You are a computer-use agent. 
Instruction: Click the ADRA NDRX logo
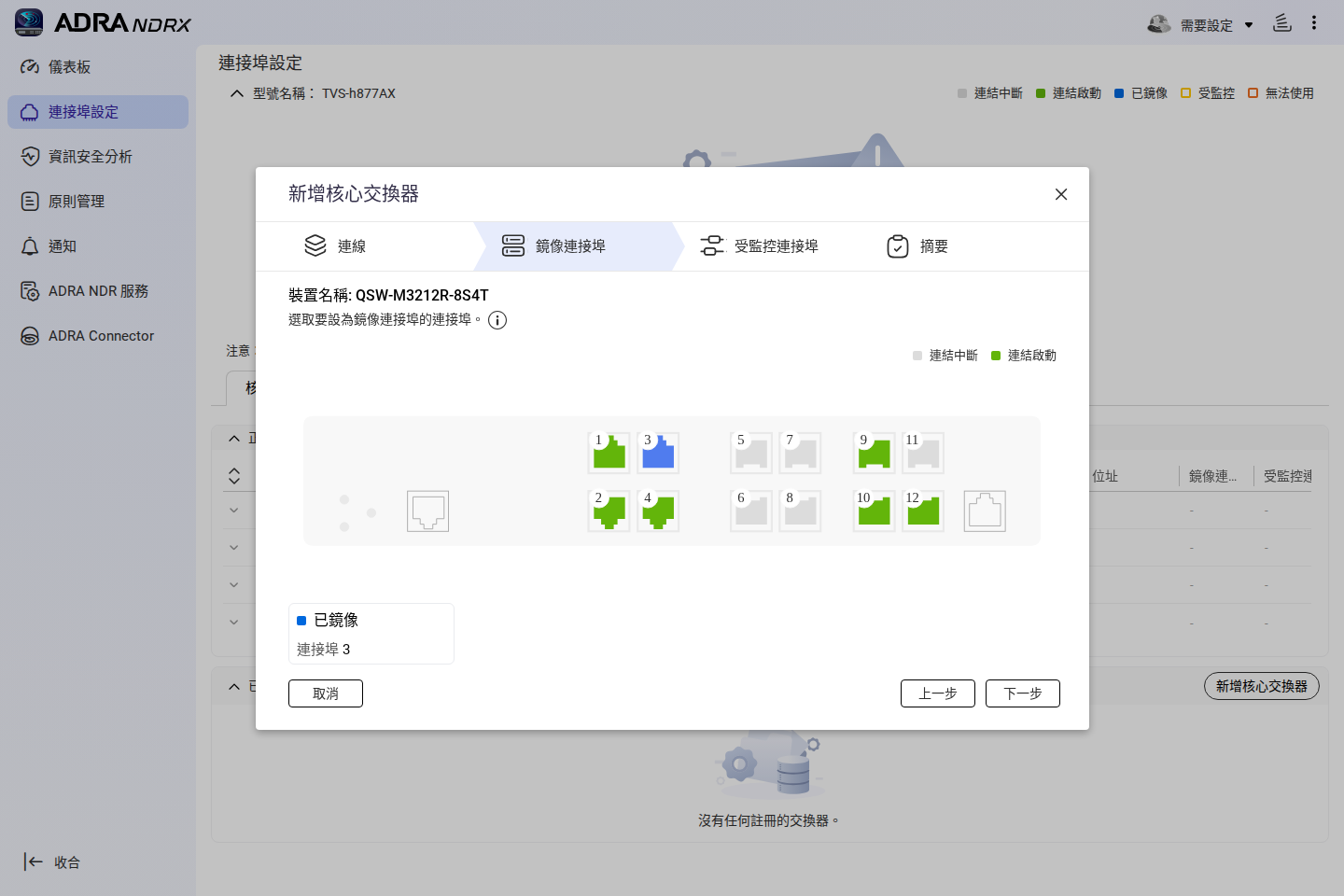pos(103,22)
